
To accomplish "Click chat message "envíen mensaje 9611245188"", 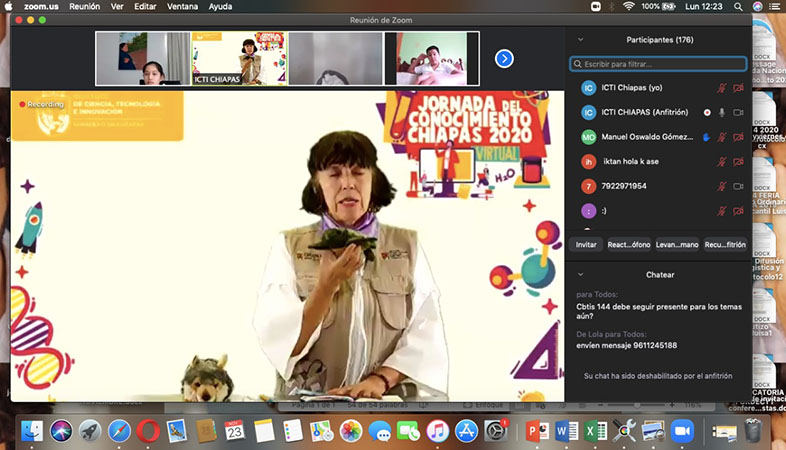I will [x=627, y=345].
